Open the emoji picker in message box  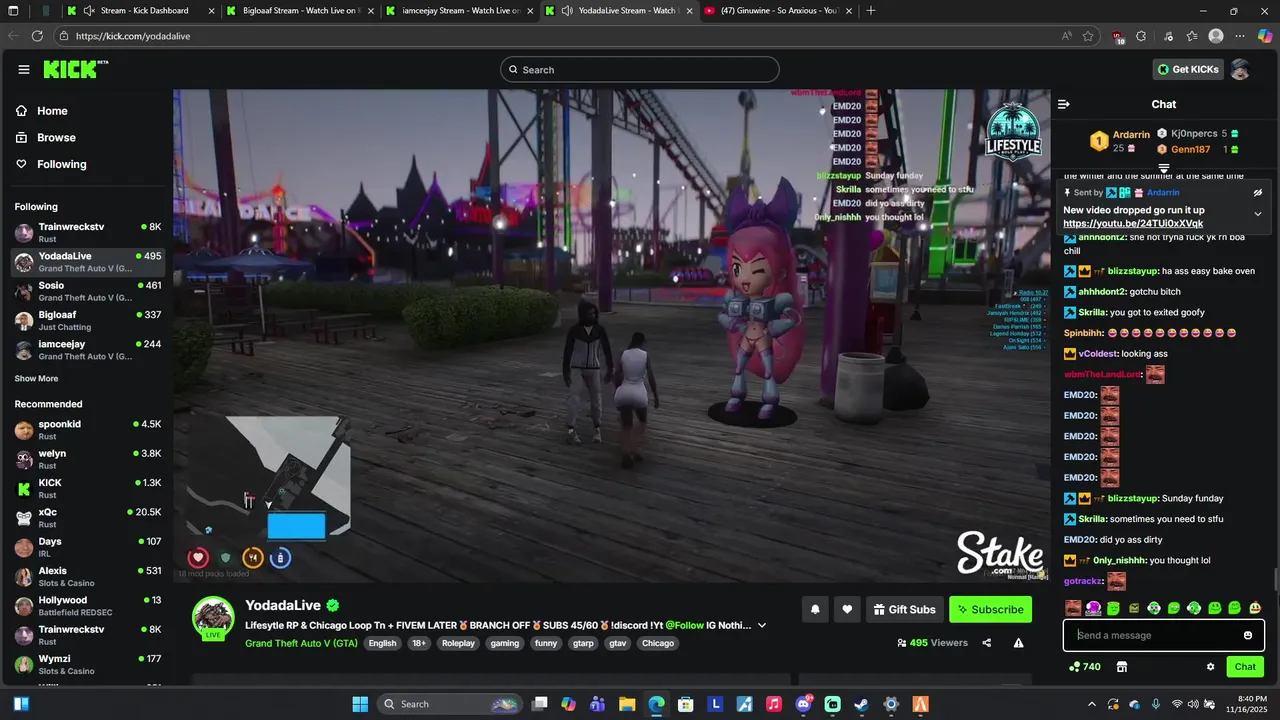[1248, 635]
